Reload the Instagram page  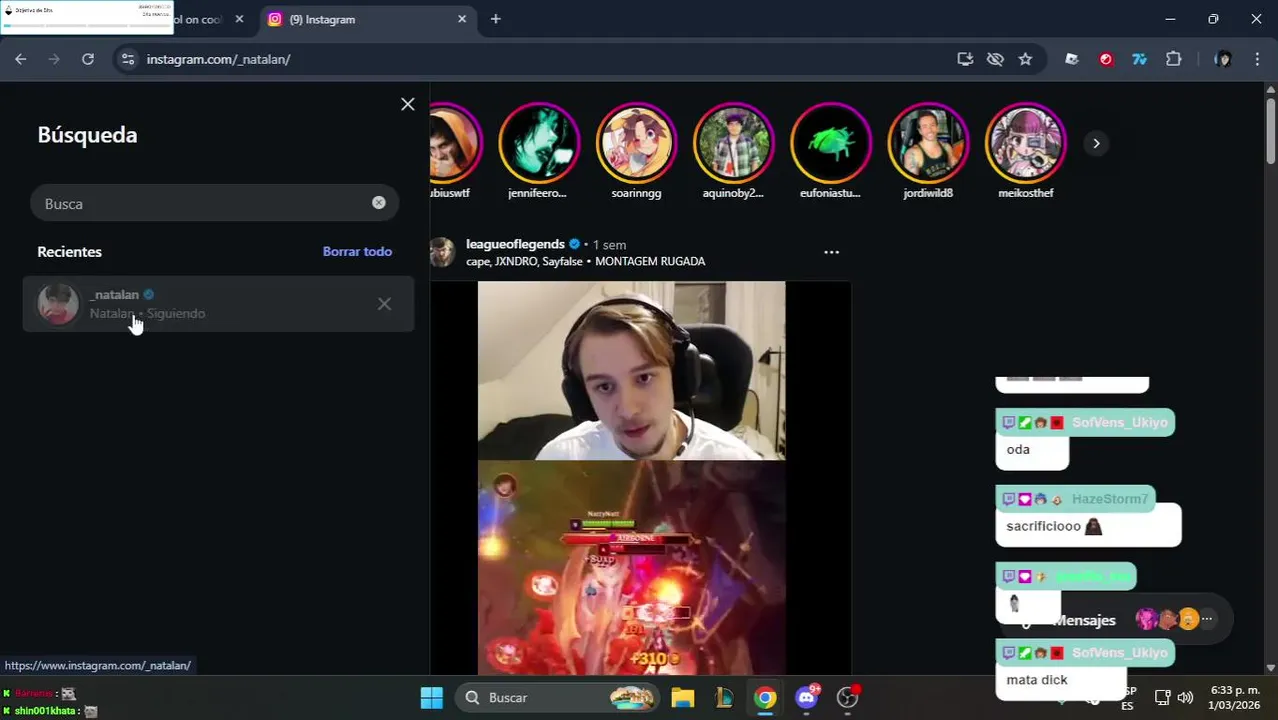coord(88,59)
